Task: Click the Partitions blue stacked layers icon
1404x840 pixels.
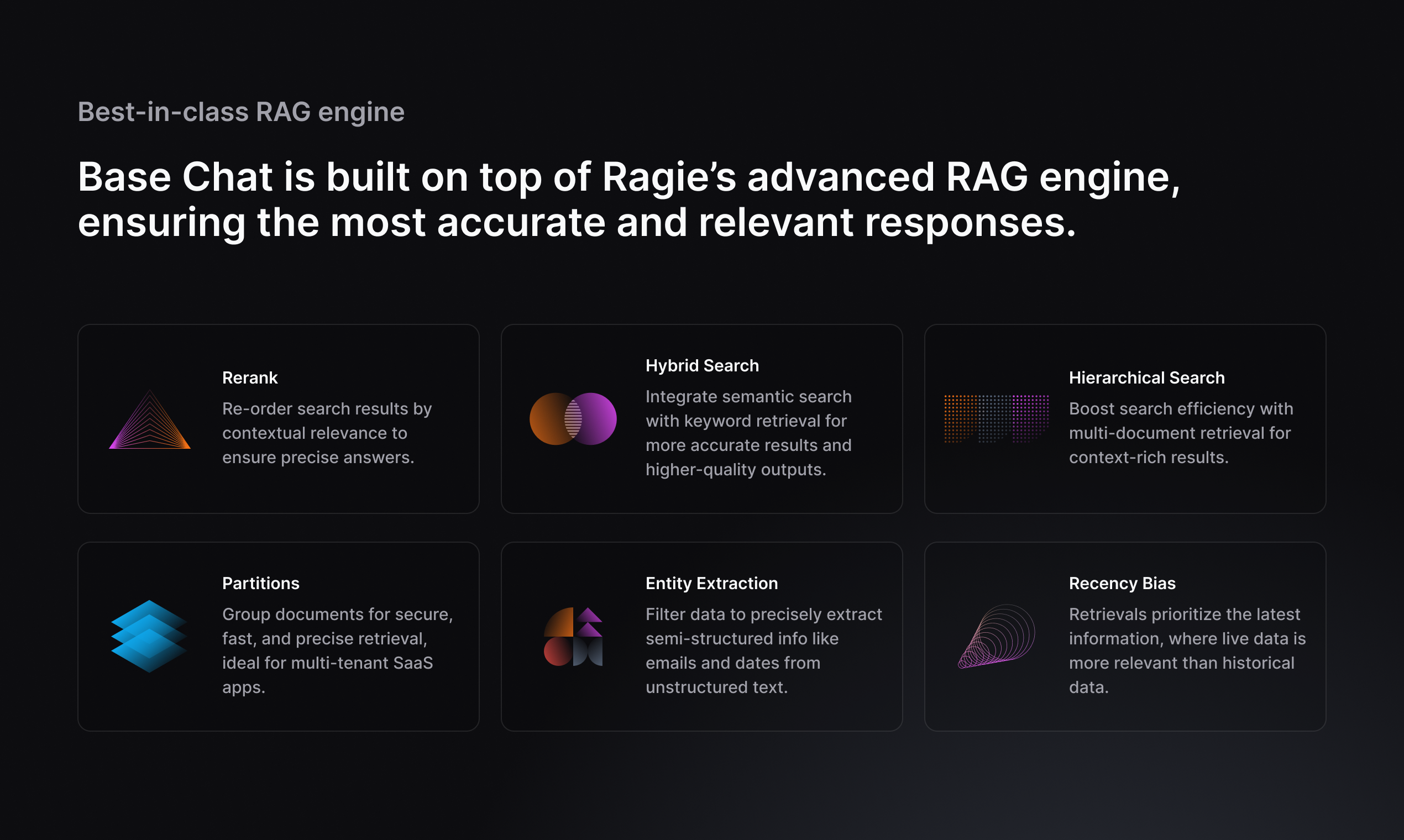Action: coord(149,636)
